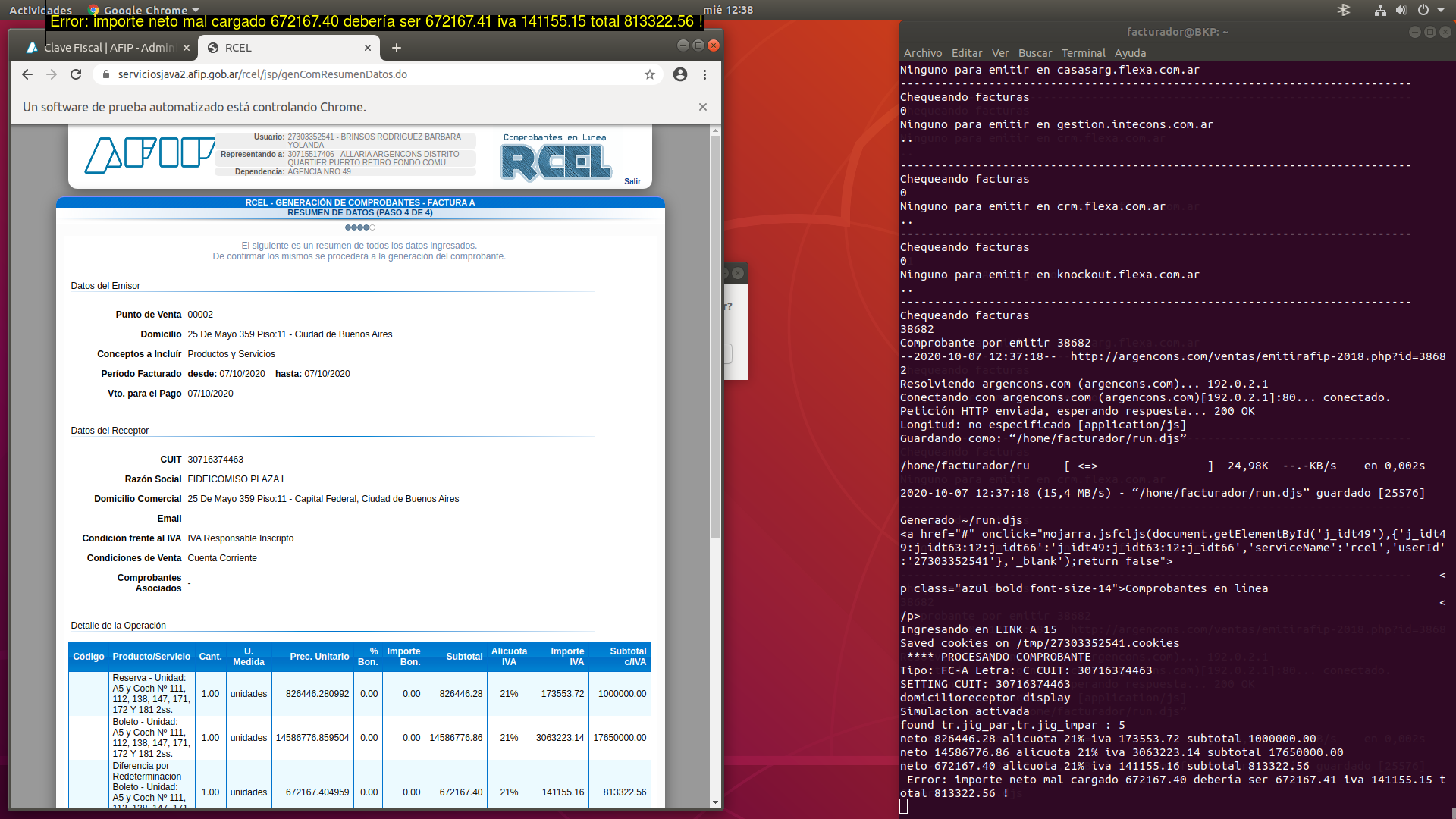
Task: Open Ayuda menu in terminal
Action: click(x=1130, y=53)
